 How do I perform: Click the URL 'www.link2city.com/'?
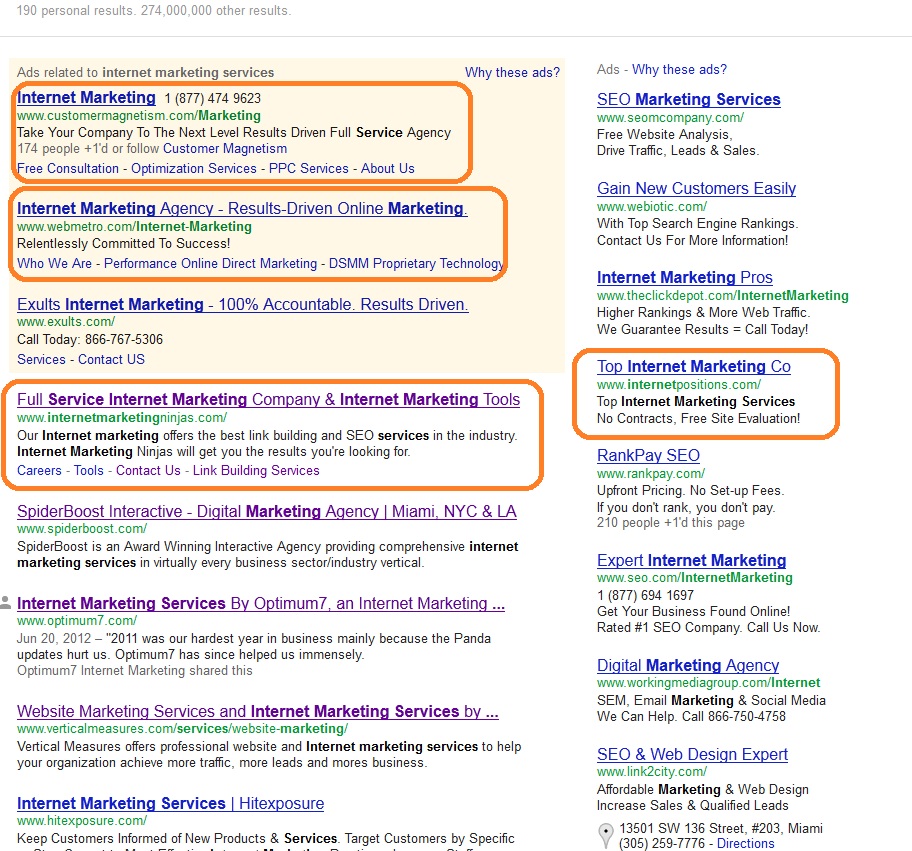[652, 772]
